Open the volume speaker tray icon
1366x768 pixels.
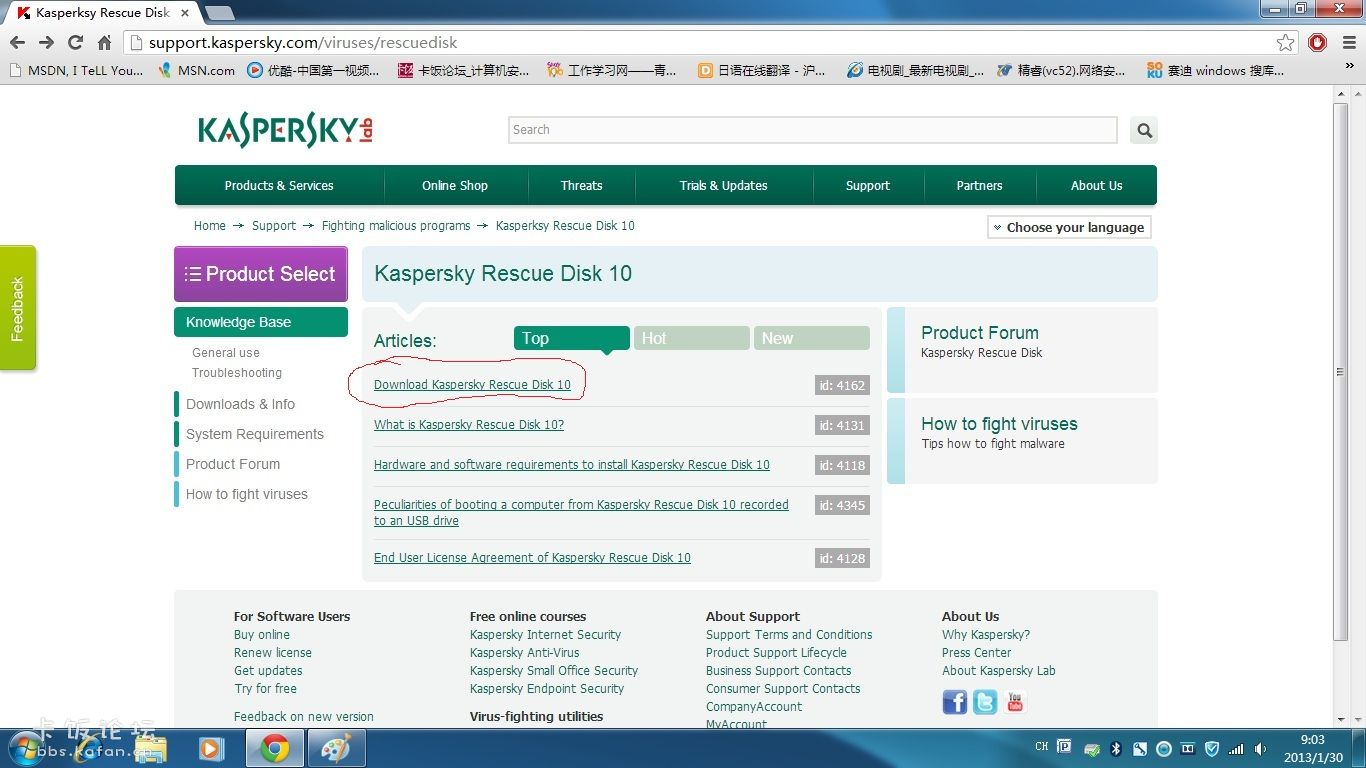pos(1260,748)
